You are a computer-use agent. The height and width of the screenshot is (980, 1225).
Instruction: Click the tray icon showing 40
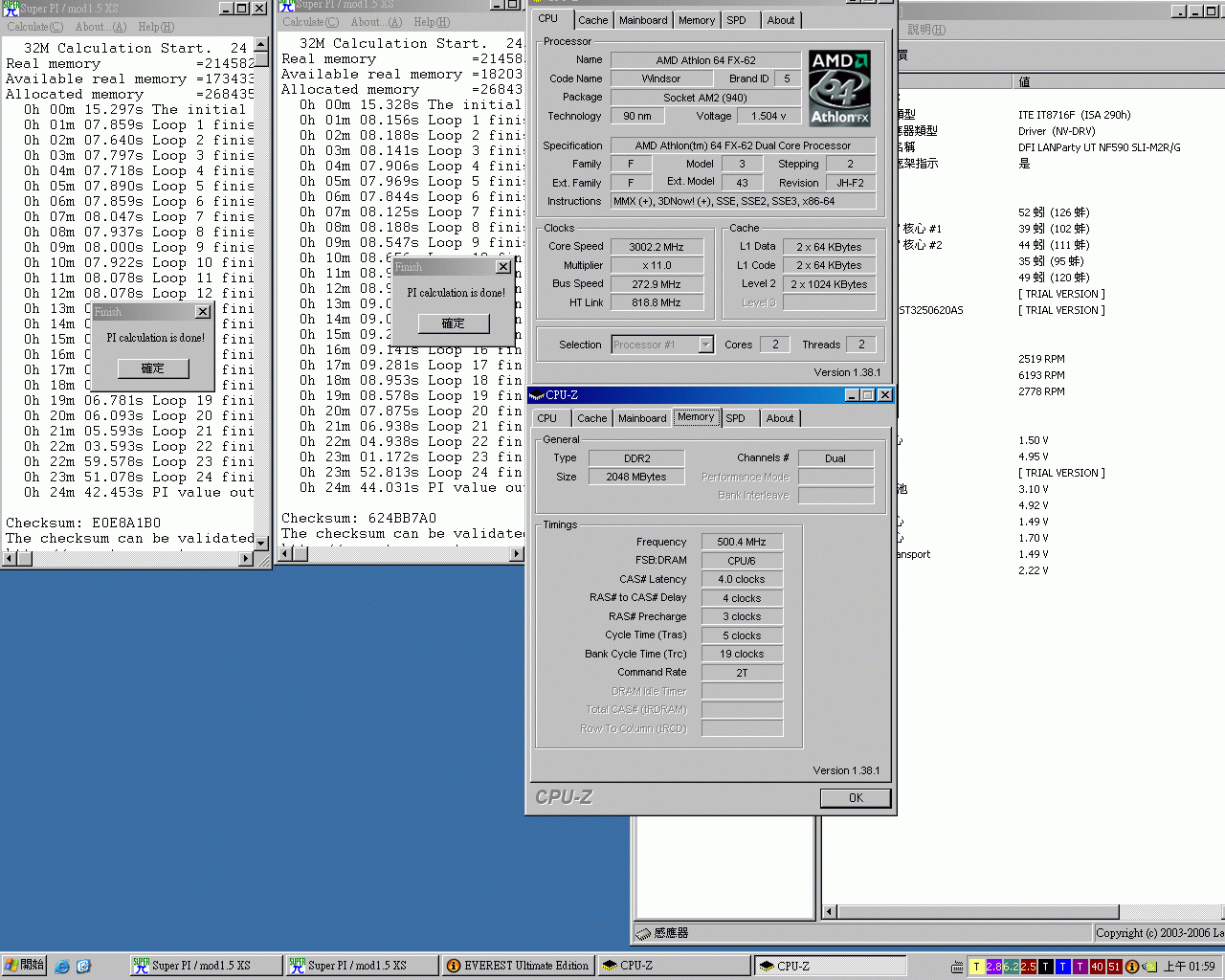1097,967
